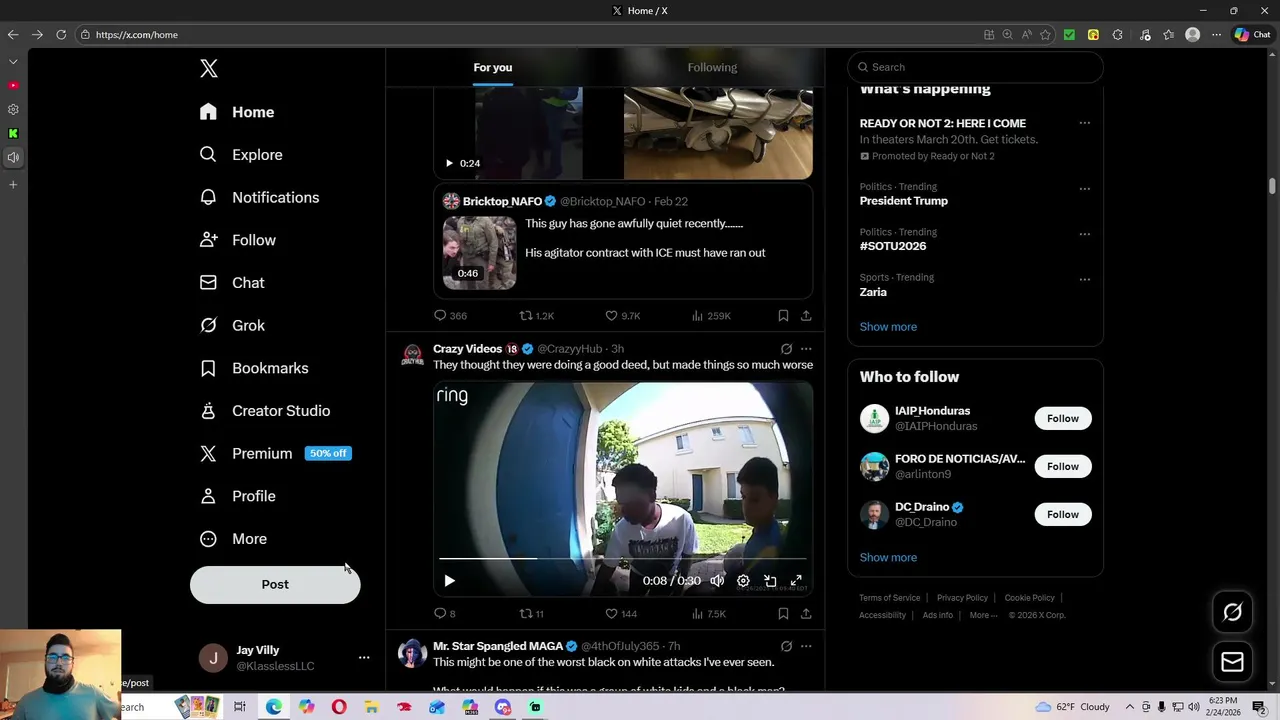Follow FORO DE NOTICIAS account

click(x=1063, y=467)
